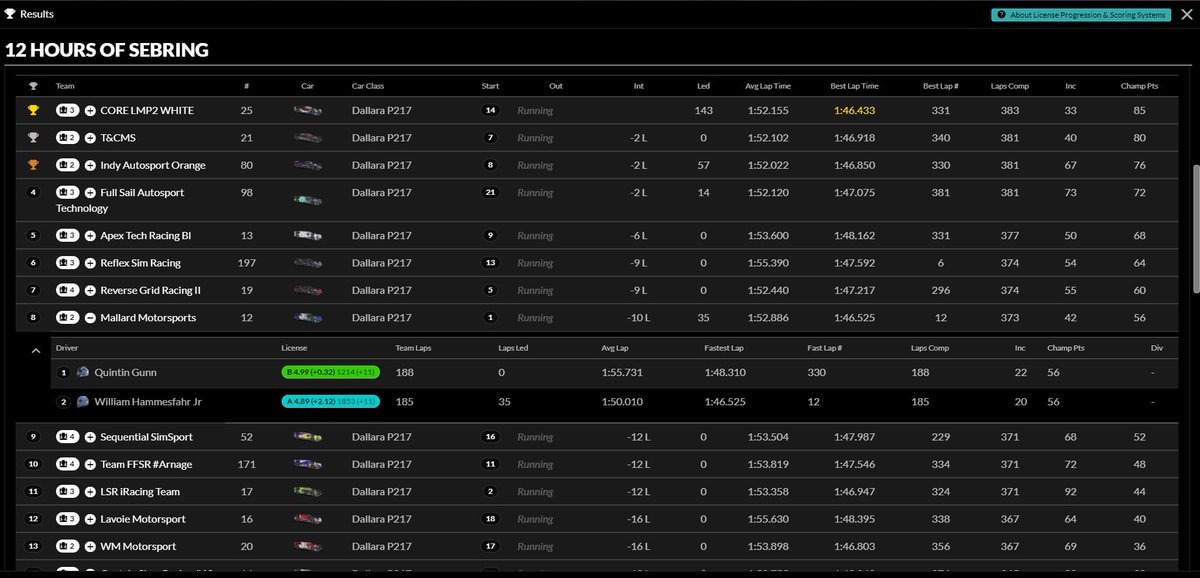
Task: Click the 12 HOURS OF SEBRING heading
Action: 106,50
